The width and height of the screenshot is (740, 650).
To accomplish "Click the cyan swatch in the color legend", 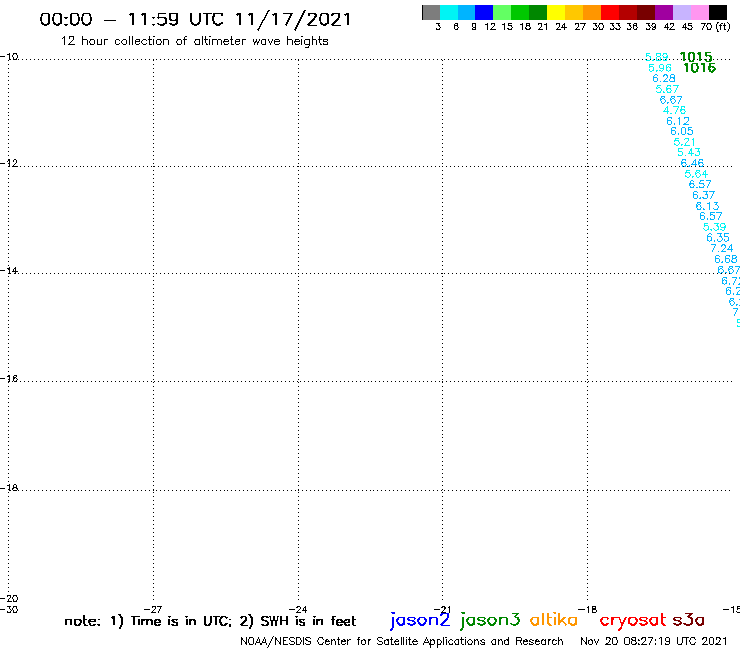I will click(449, 12).
